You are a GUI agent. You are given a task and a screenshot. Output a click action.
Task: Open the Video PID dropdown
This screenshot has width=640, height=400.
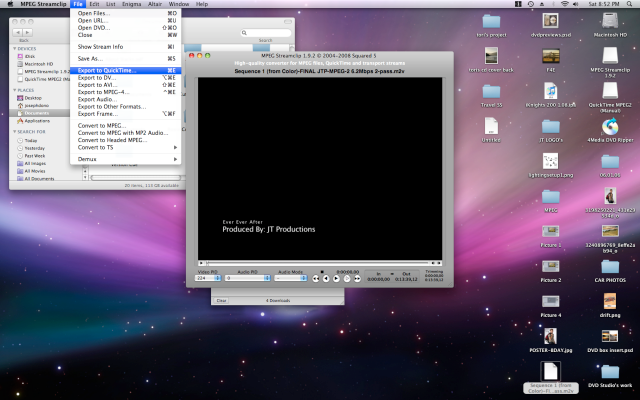[x=208, y=278]
